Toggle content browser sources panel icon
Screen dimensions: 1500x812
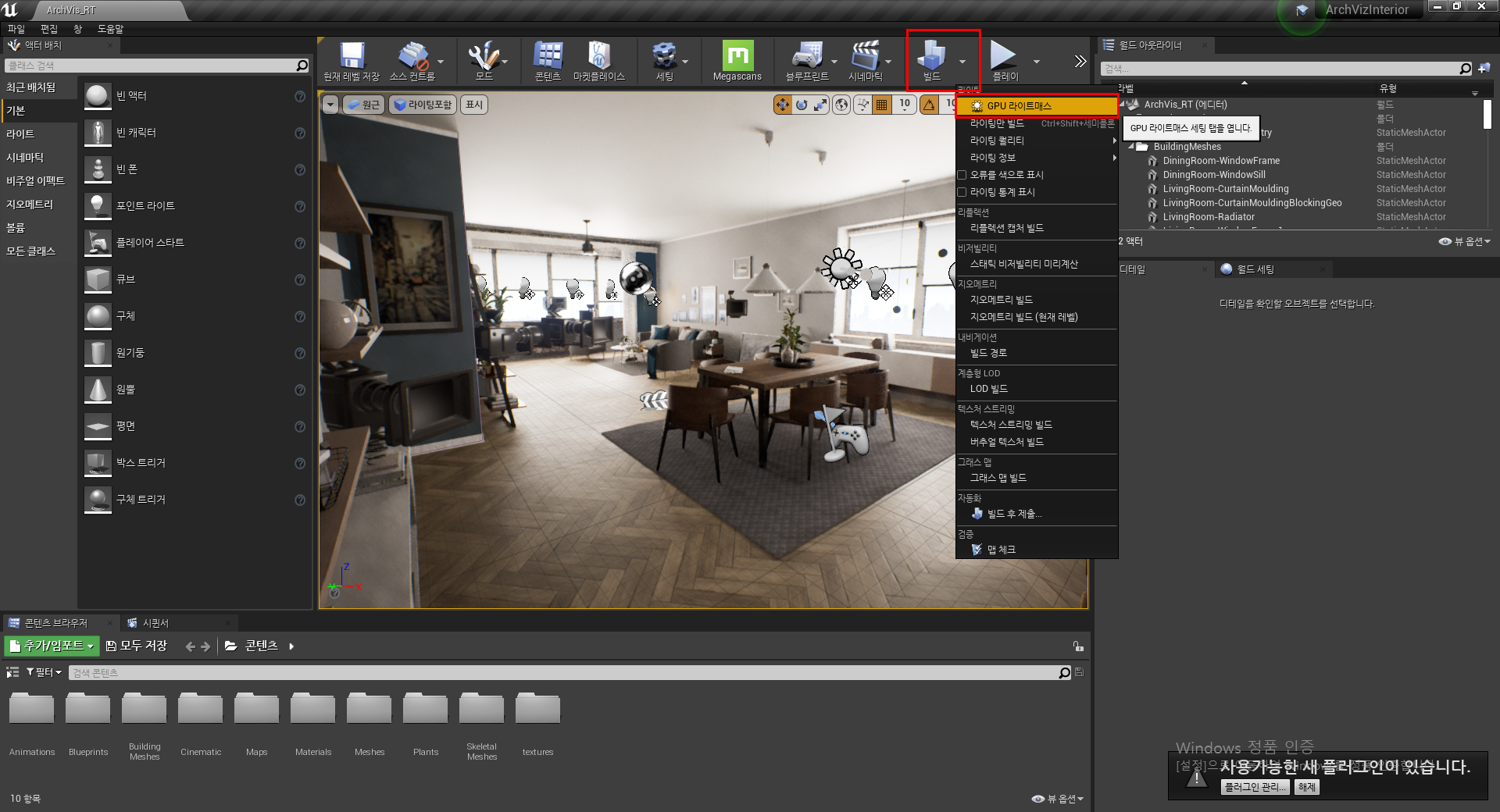[12, 672]
